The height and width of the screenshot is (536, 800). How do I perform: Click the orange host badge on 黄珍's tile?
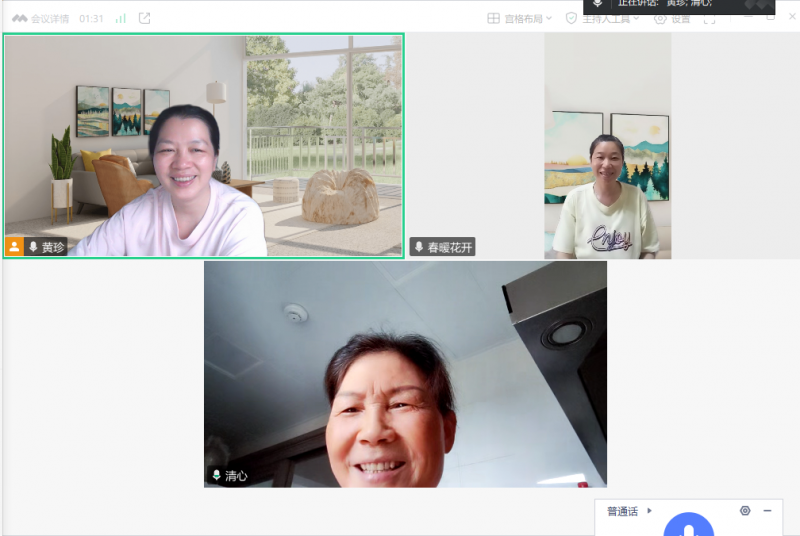[14, 246]
